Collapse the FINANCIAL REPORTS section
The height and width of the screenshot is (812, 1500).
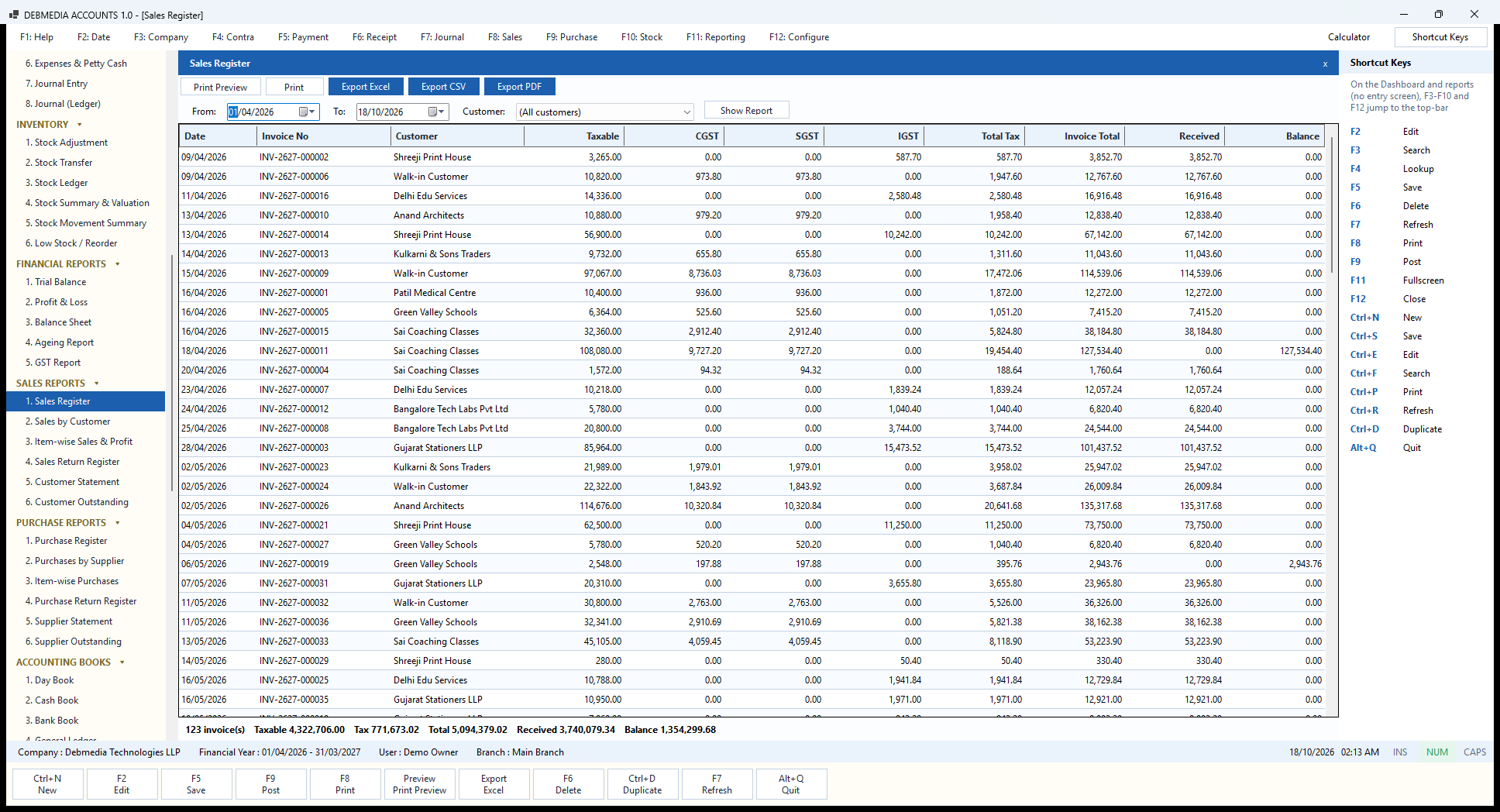point(118,264)
